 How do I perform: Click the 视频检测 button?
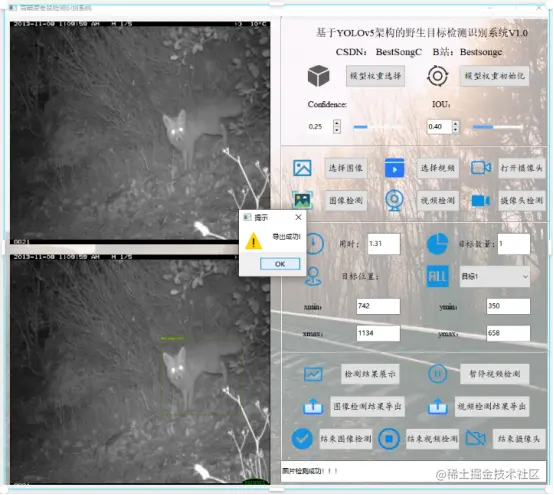pos(438,201)
